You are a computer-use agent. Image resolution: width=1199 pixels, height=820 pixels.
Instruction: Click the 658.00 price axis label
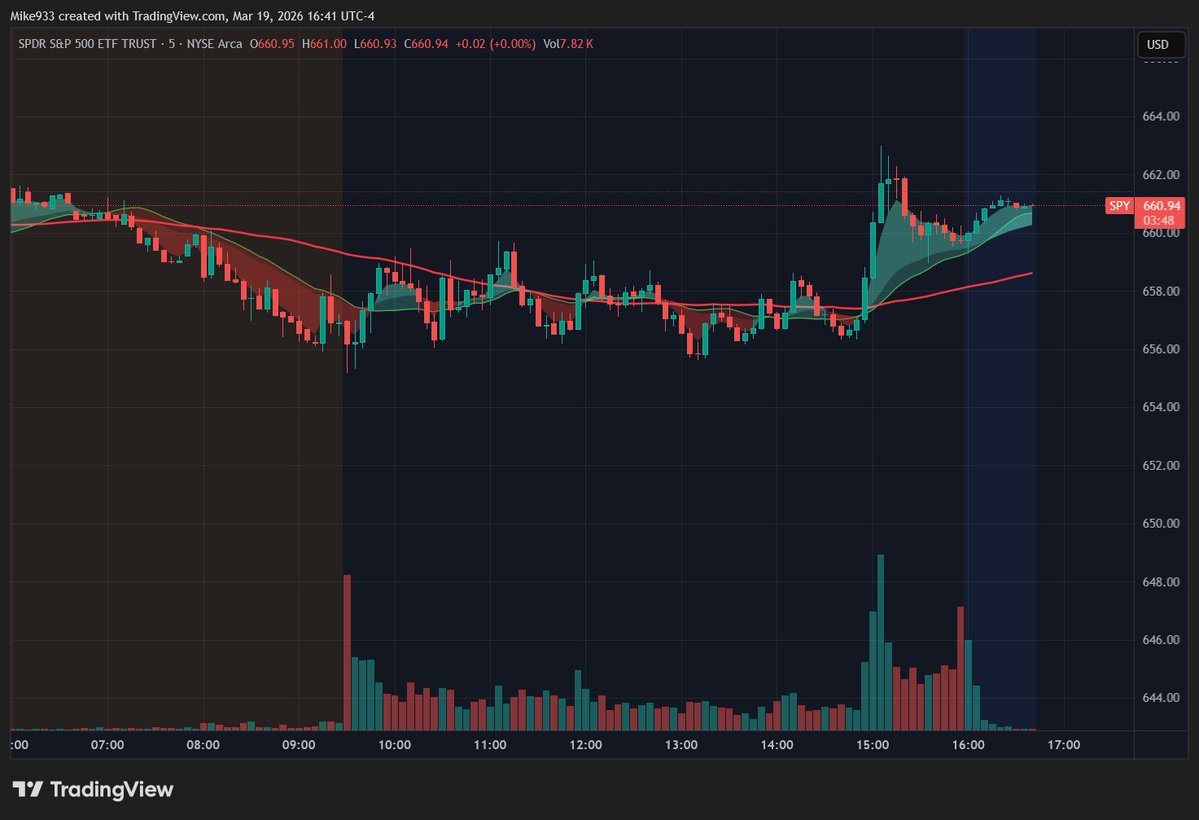[1161, 291]
